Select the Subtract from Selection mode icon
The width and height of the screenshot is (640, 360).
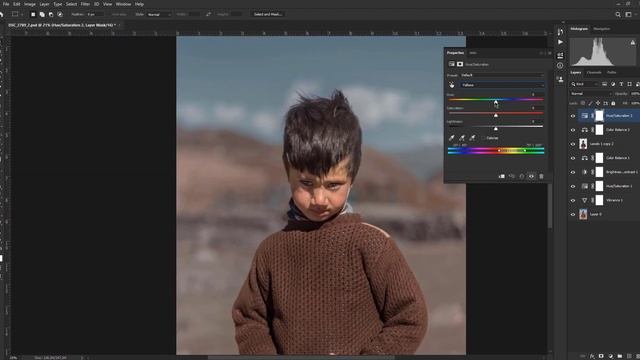click(x=51, y=14)
